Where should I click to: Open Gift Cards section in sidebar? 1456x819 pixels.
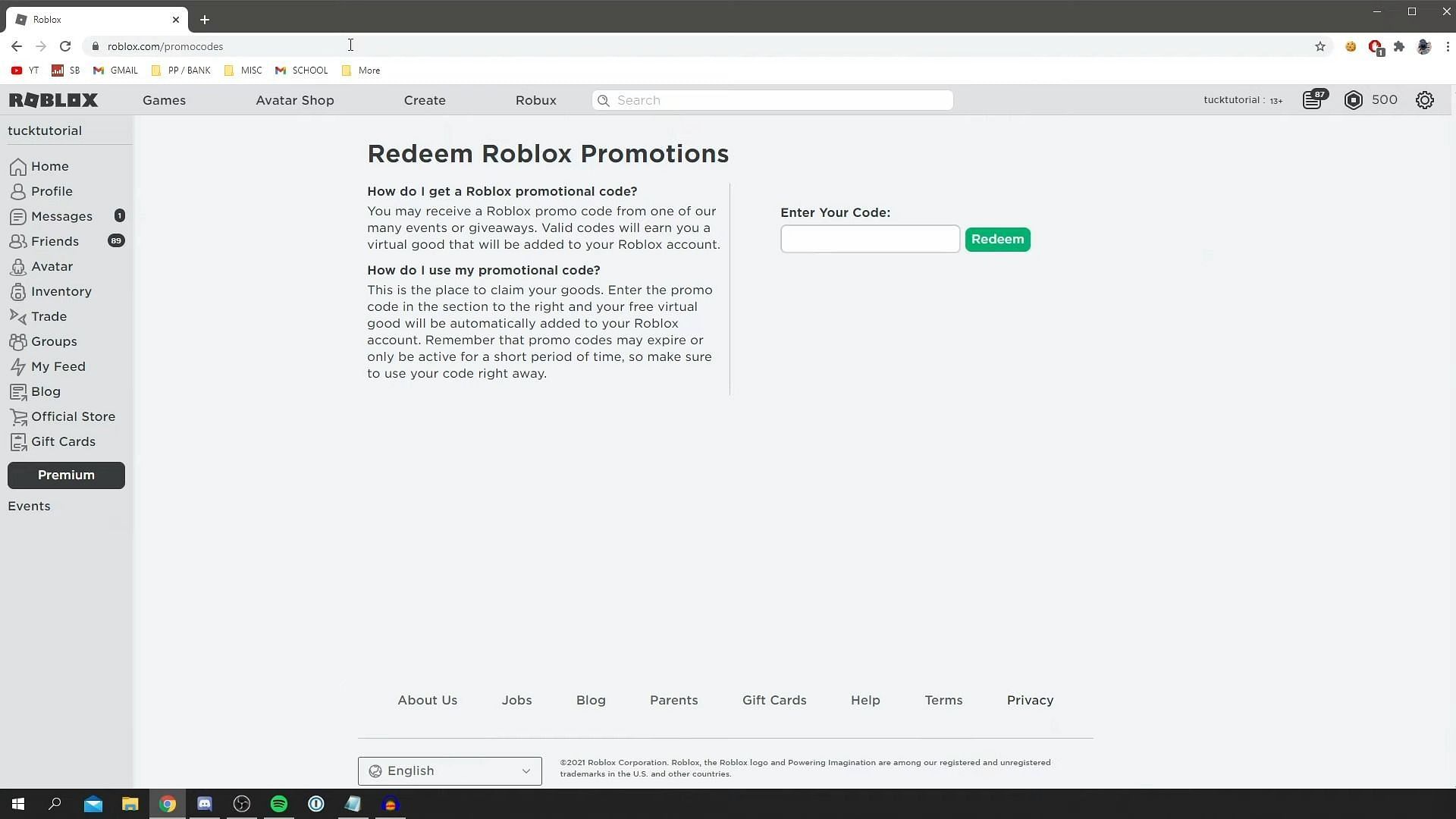coord(63,441)
